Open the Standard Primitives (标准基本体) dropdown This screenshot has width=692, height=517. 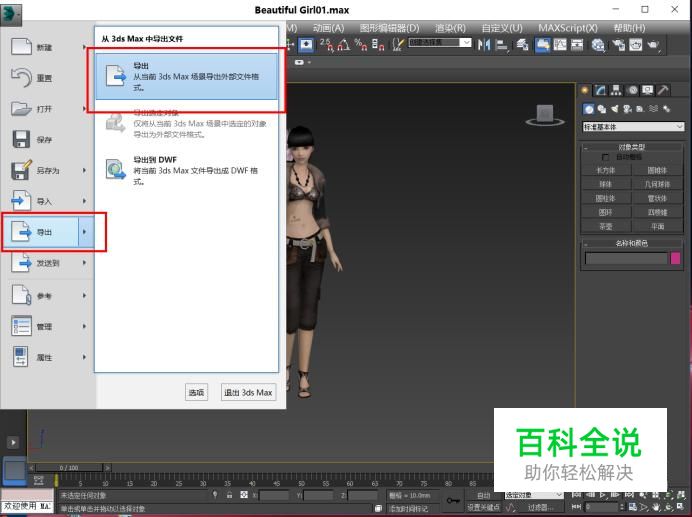click(x=633, y=127)
